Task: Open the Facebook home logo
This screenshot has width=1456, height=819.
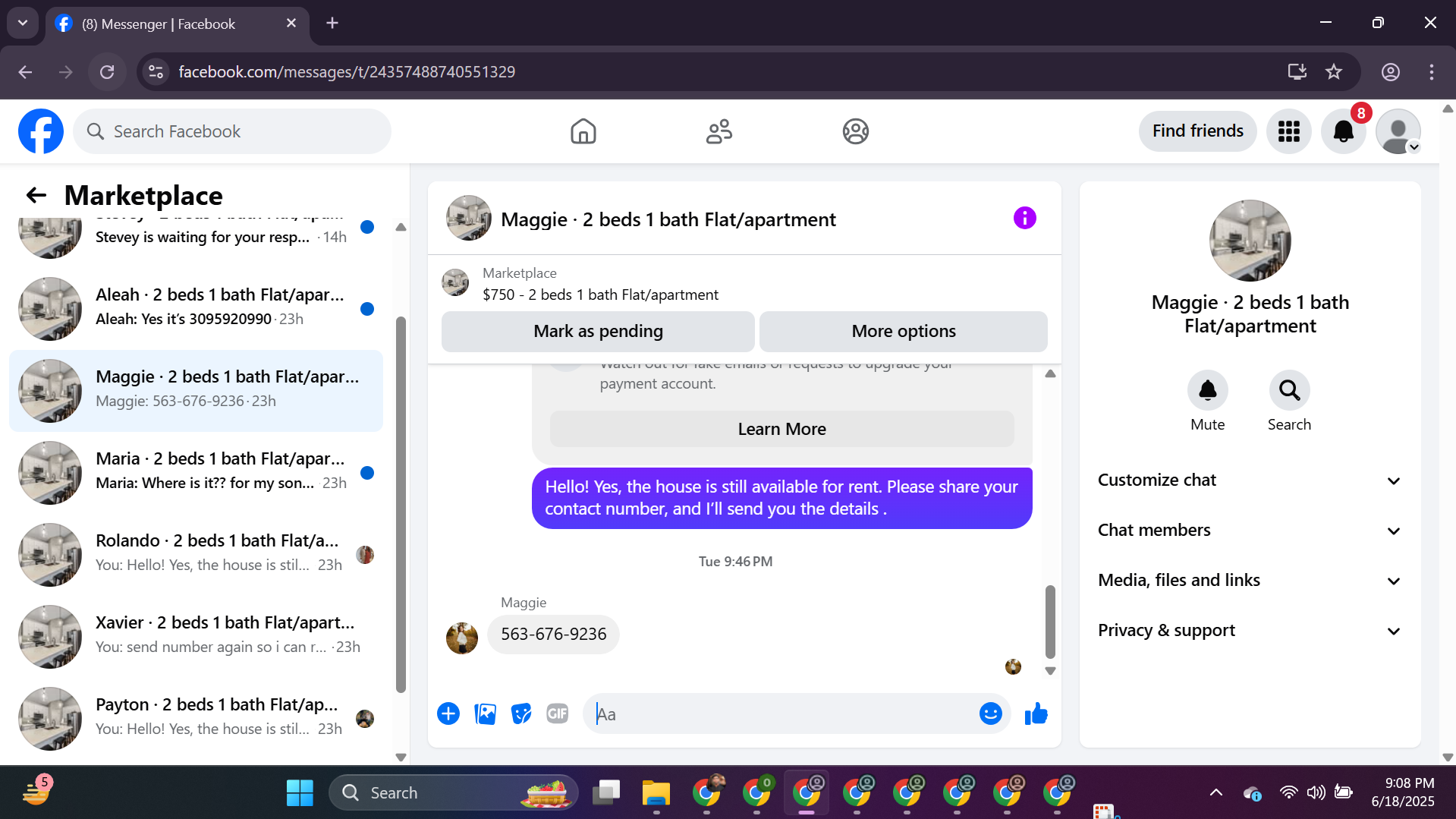Action: [x=41, y=131]
